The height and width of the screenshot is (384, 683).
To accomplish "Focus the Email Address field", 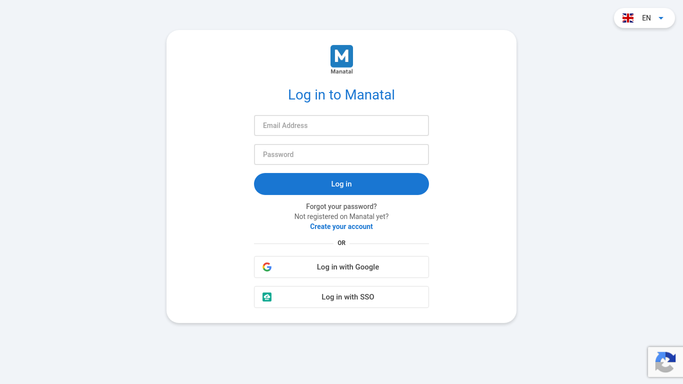I will point(342,125).
